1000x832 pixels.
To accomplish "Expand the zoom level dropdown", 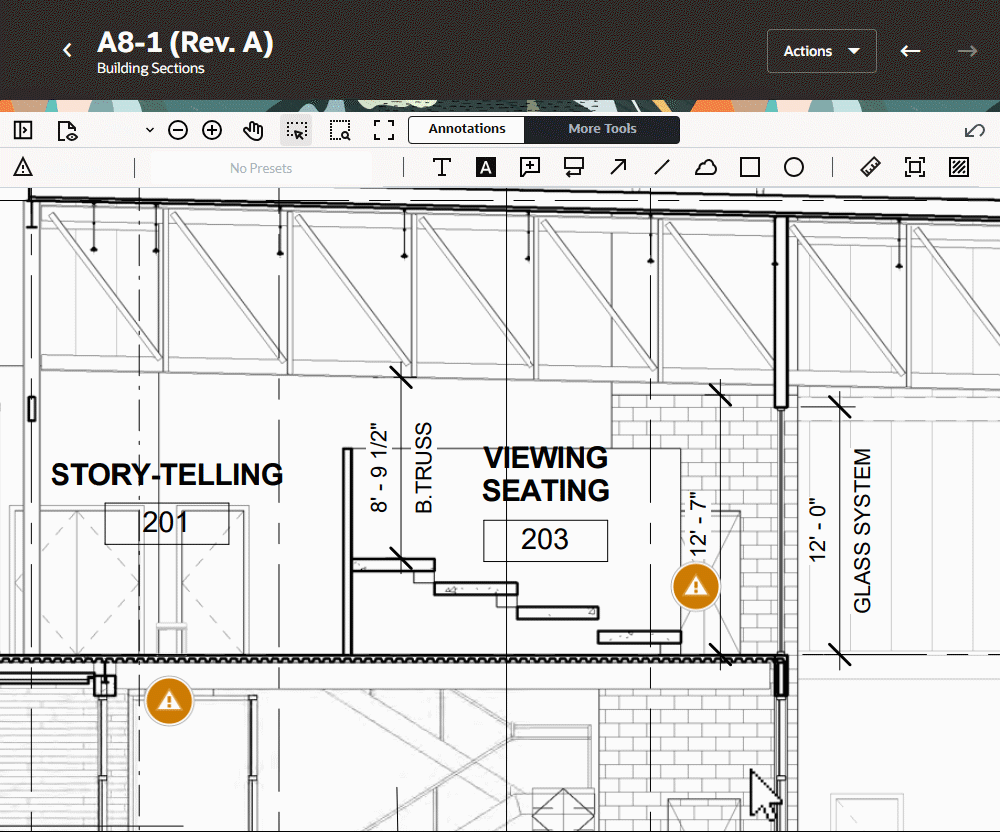I will click(x=150, y=130).
